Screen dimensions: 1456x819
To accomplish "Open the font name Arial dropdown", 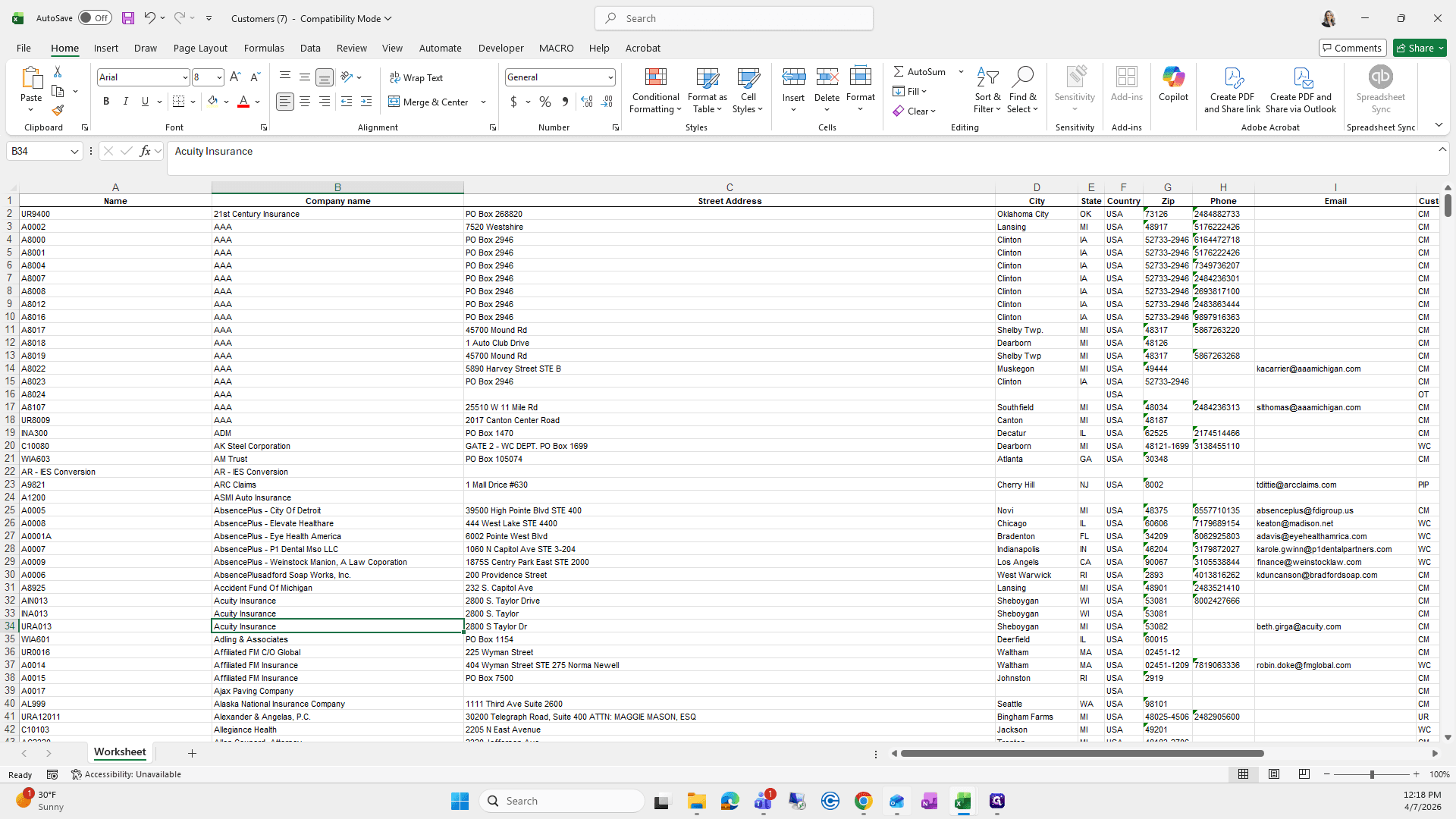I will click(x=184, y=77).
